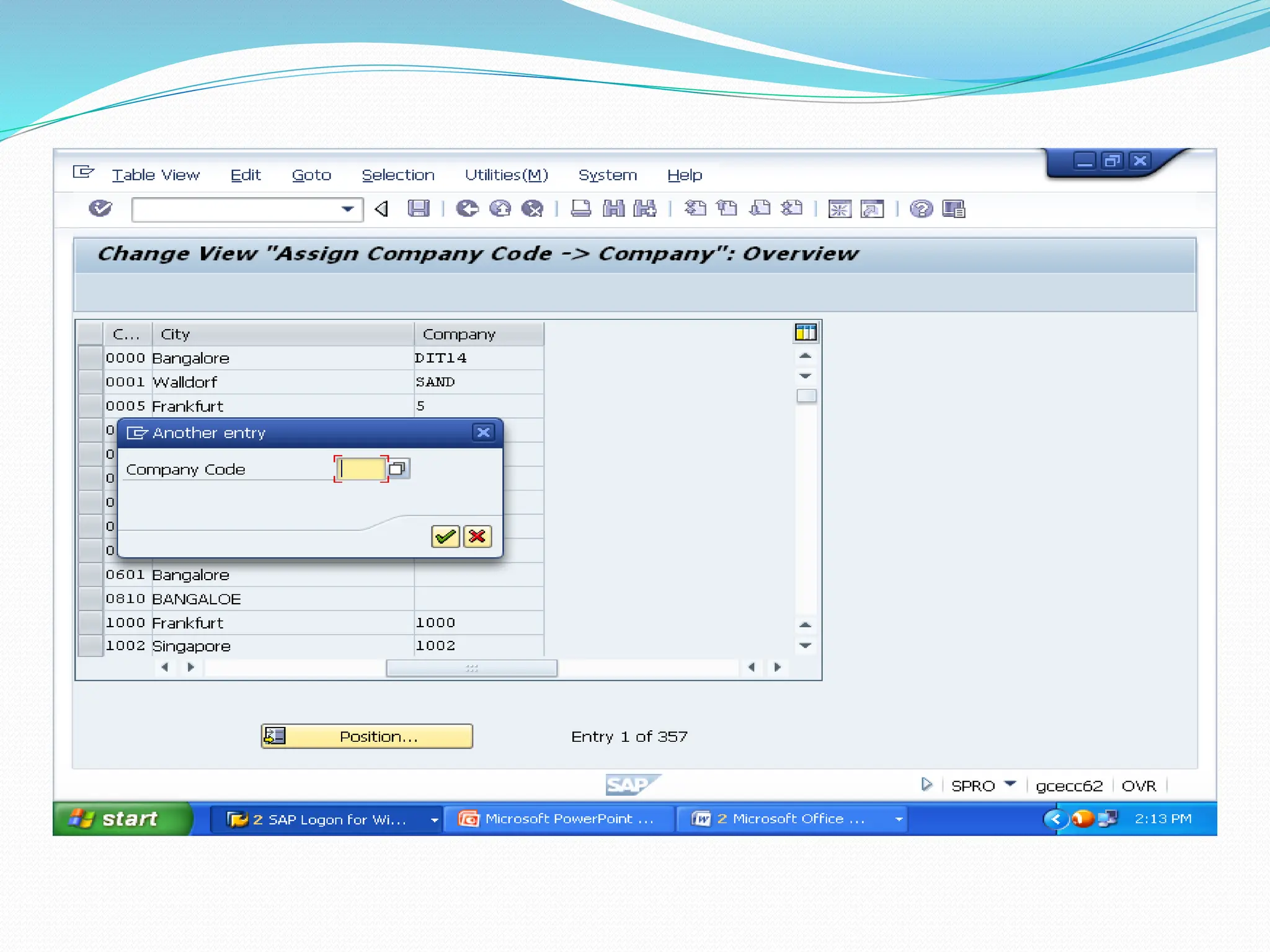The height and width of the screenshot is (952, 1270).
Task: Click the Position... button
Action: (366, 736)
